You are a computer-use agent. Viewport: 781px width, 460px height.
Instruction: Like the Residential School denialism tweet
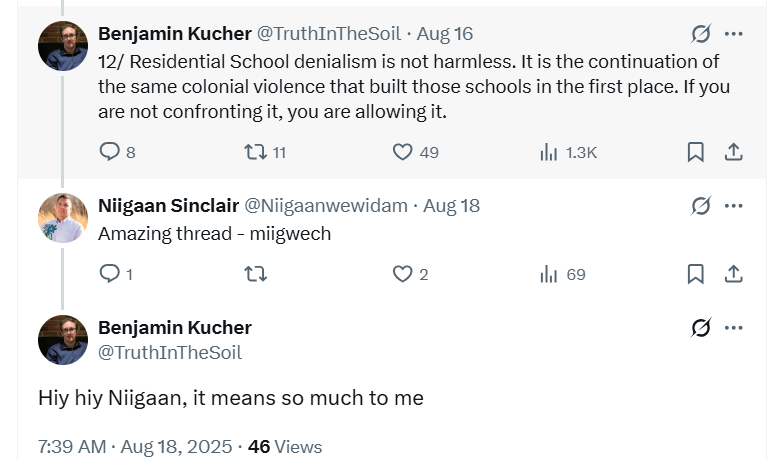402,152
